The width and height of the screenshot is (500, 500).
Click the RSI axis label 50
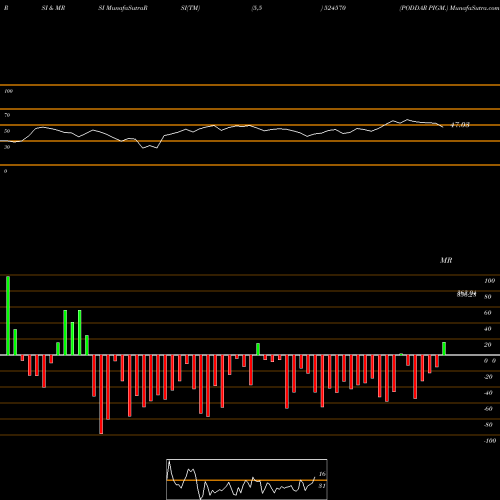(7, 131)
